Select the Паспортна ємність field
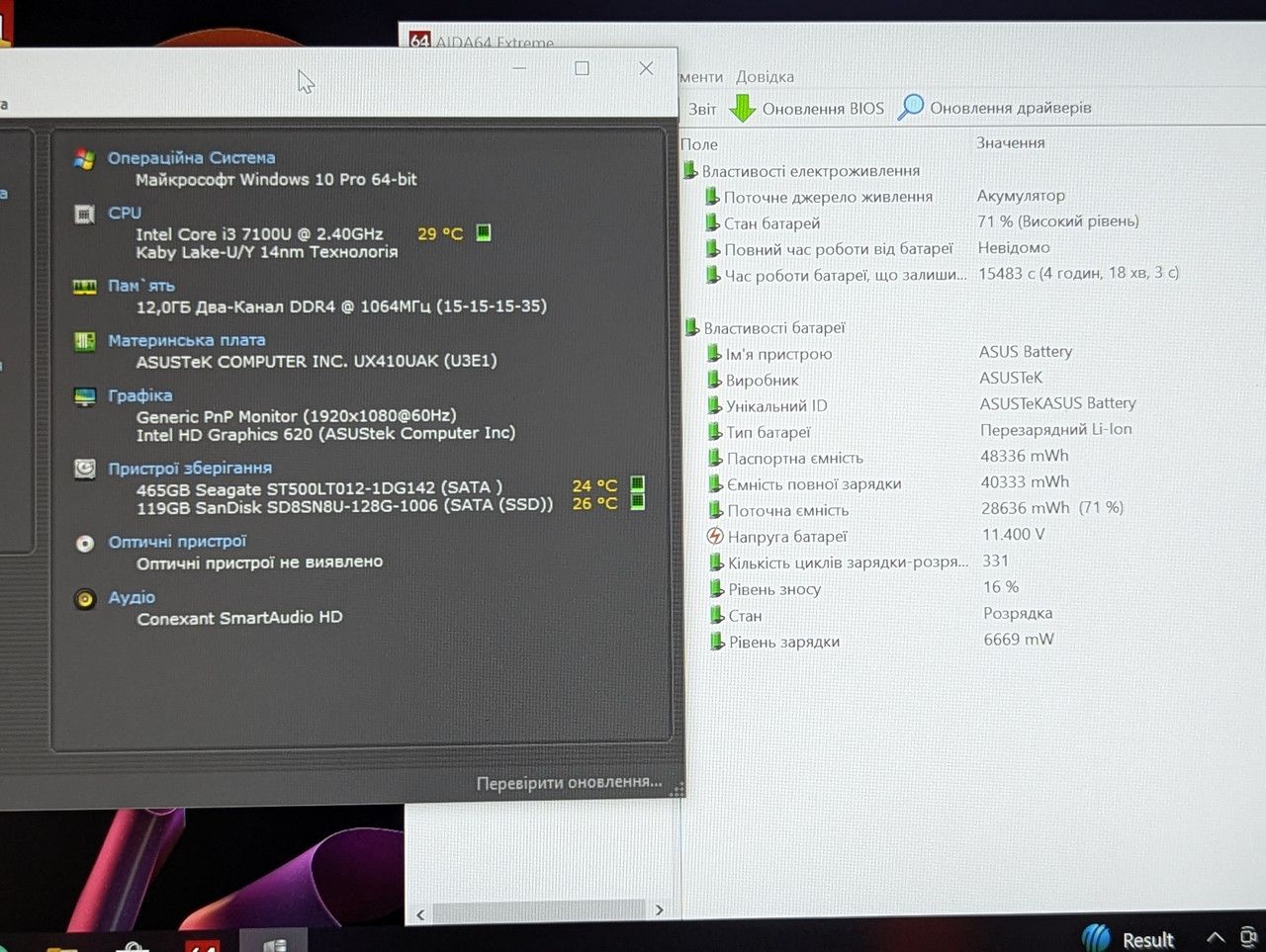Viewport: 1266px width, 952px height. [x=795, y=458]
